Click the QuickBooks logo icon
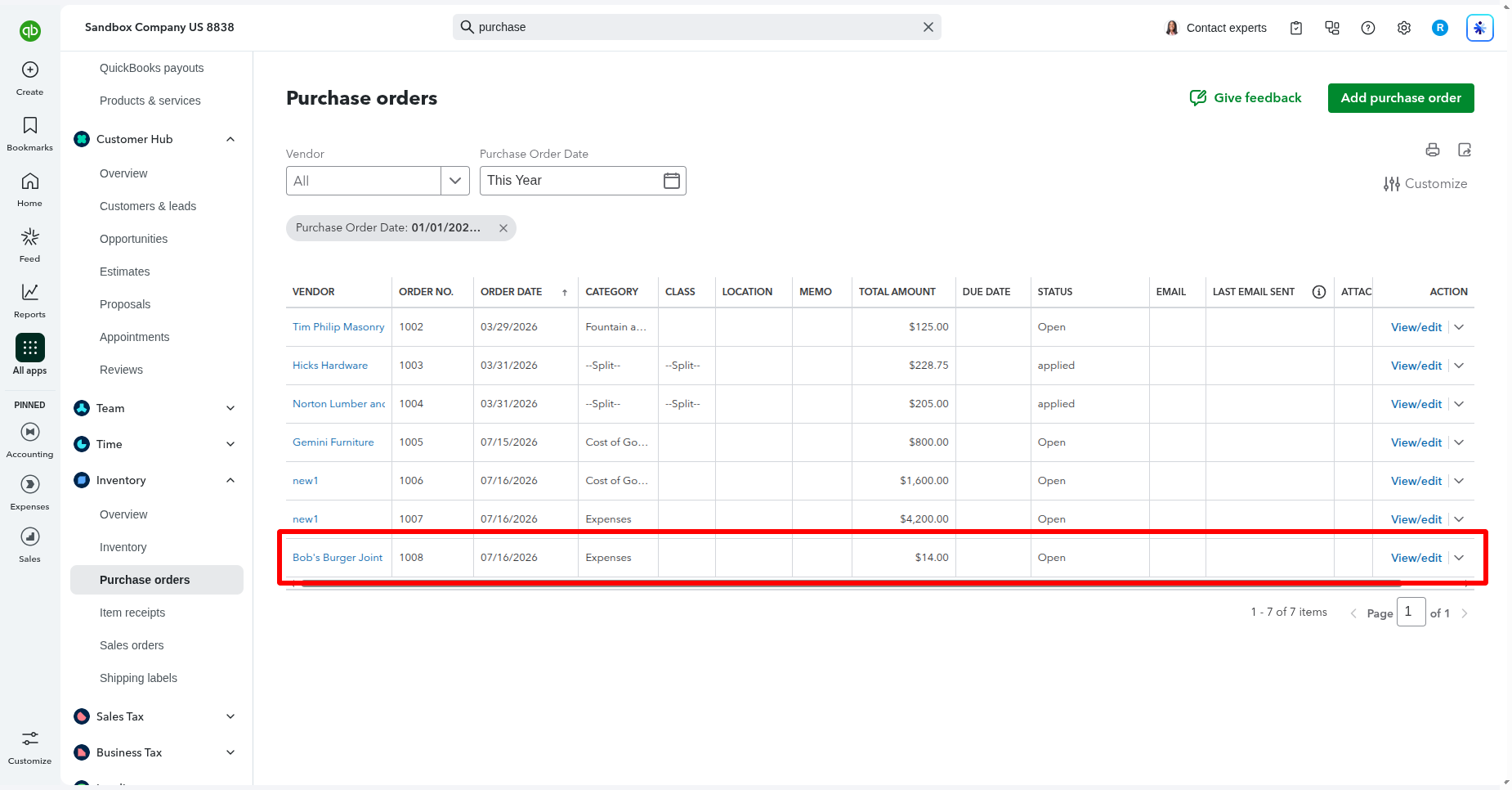1512x790 pixels. click(30, 31)
